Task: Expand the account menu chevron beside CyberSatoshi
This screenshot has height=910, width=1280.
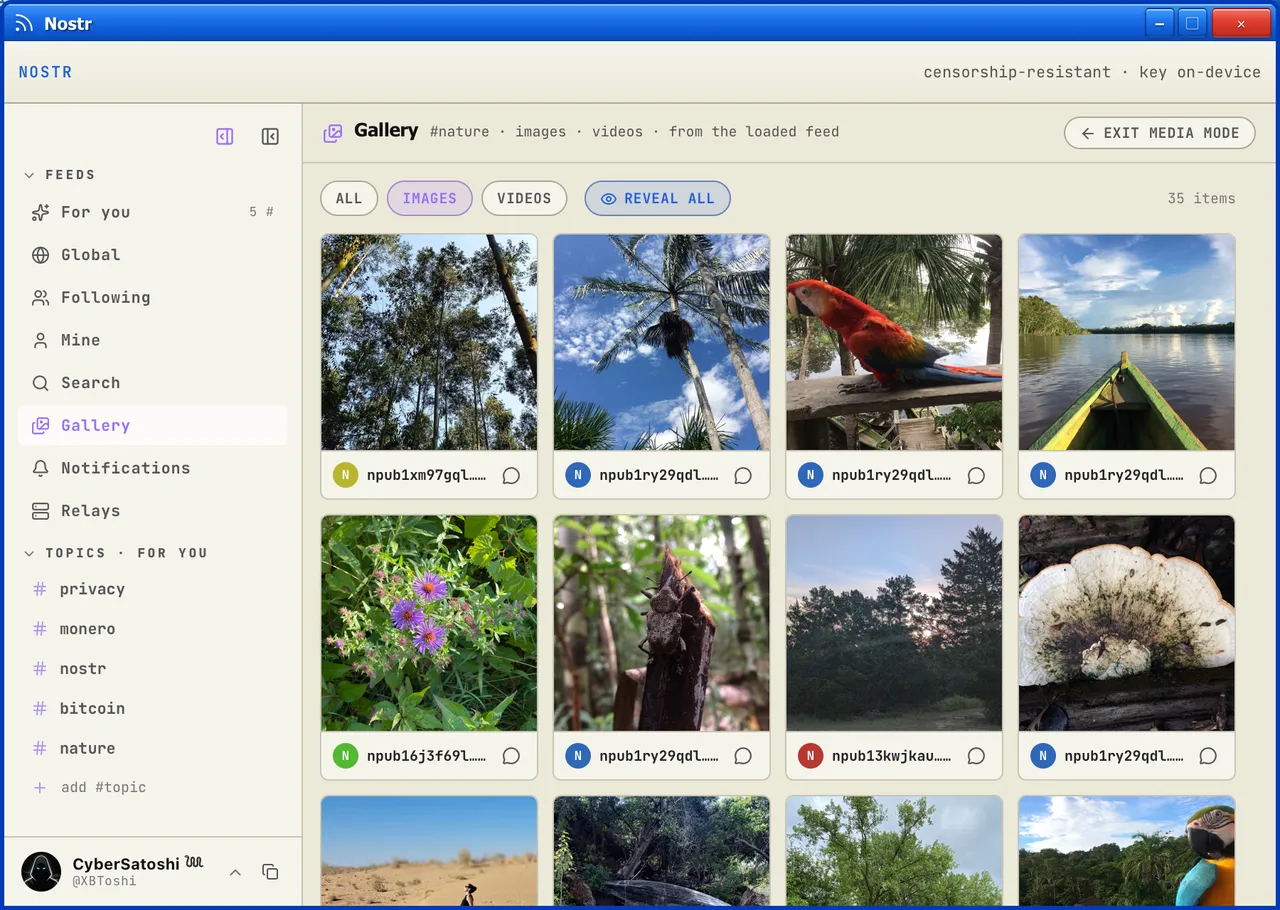Action: (x=235, y=872)
